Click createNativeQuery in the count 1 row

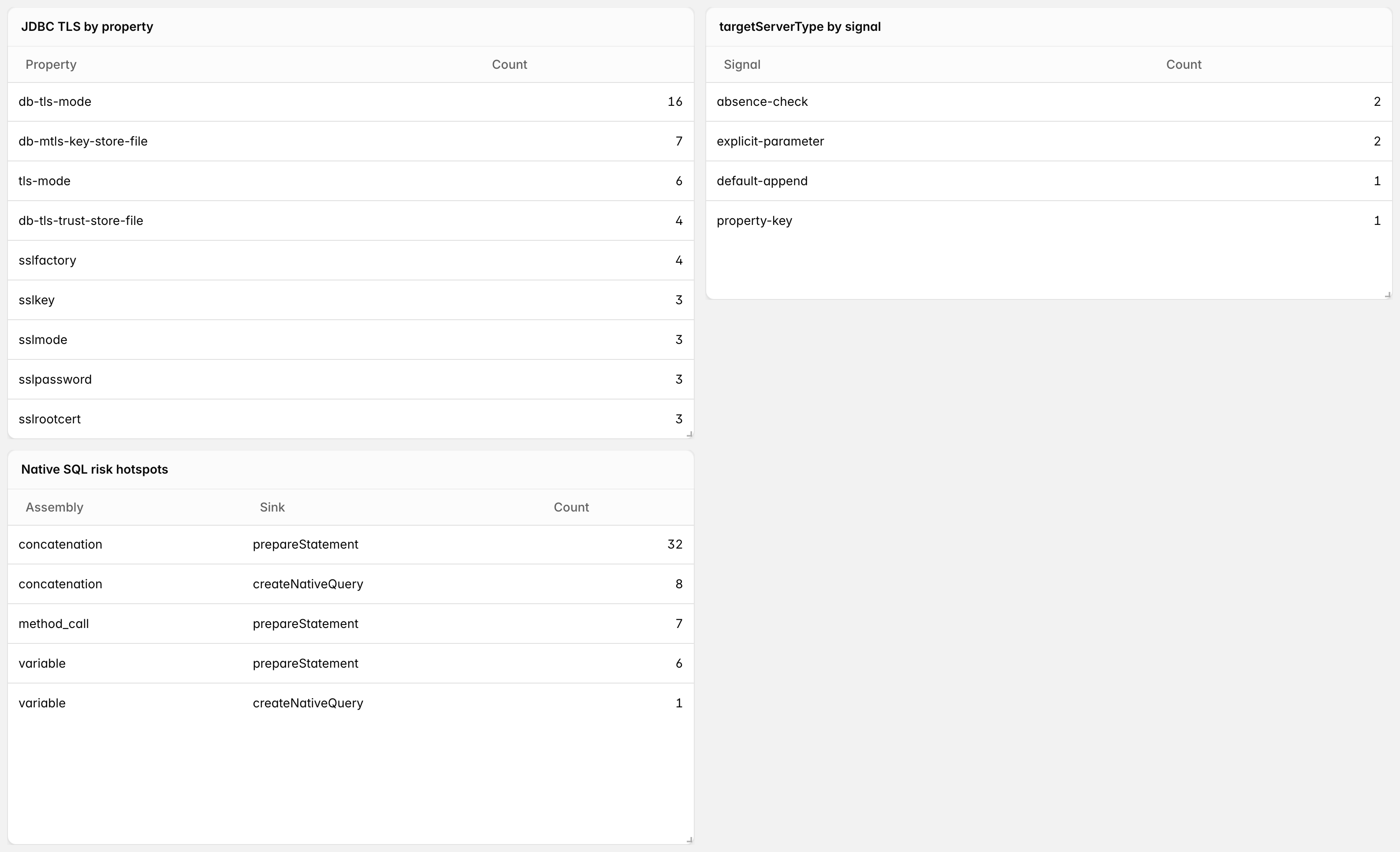[x=308, y=703]
